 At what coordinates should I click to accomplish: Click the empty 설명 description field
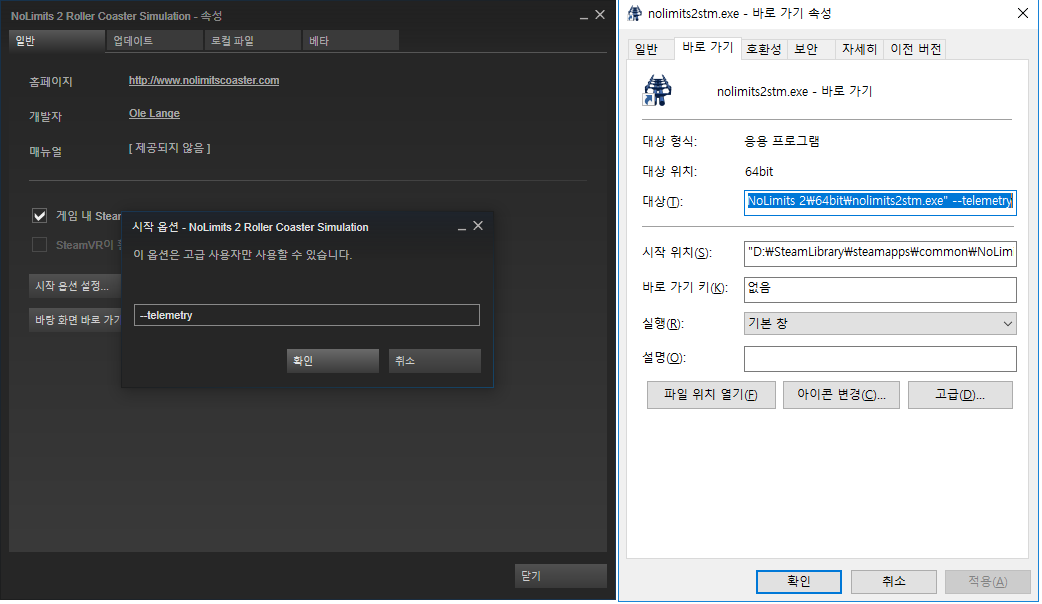tap(880, 358)
